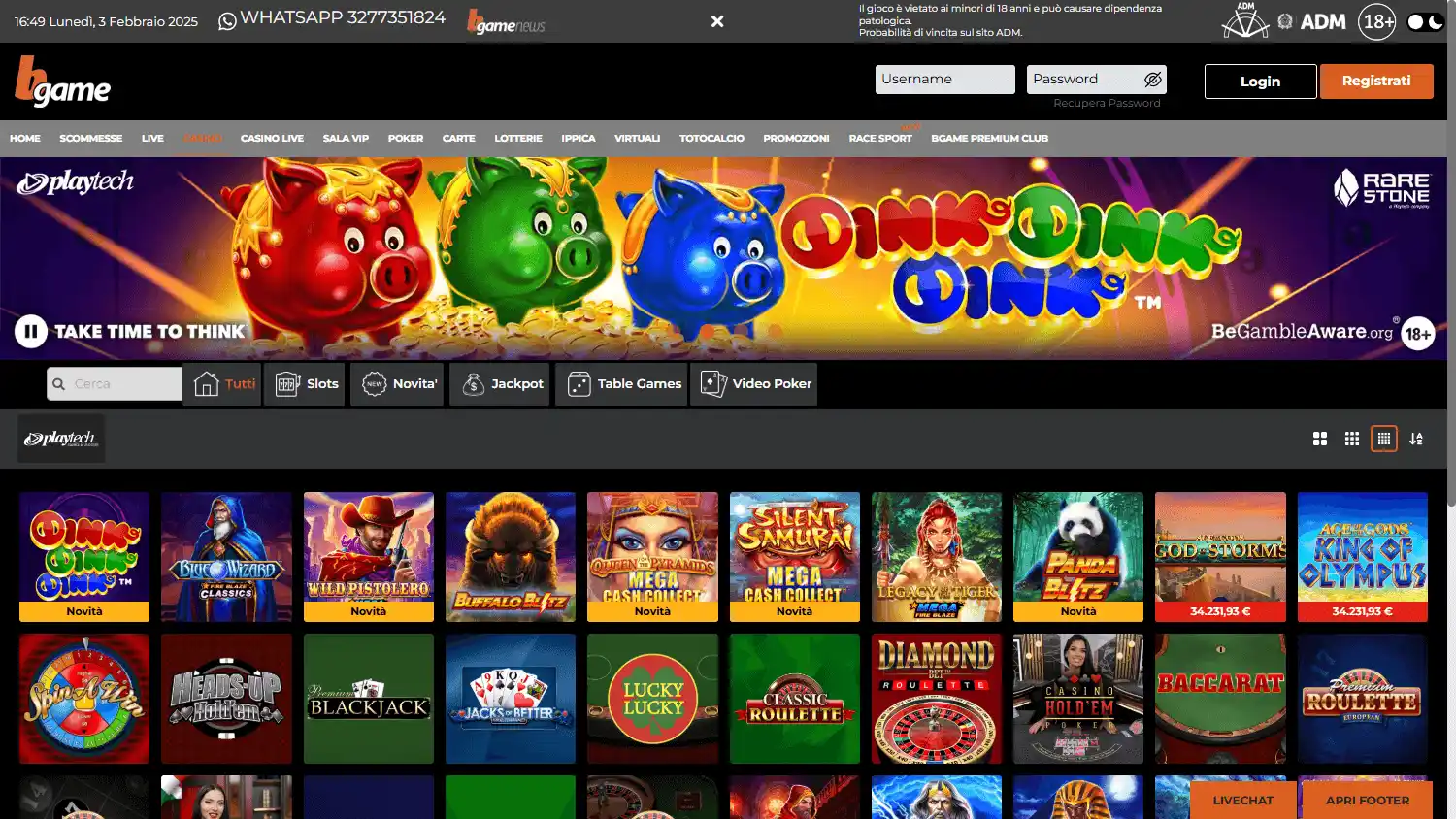
Task: Open Age of the Gods God of Storms
Action: (x=1220, y=556)
